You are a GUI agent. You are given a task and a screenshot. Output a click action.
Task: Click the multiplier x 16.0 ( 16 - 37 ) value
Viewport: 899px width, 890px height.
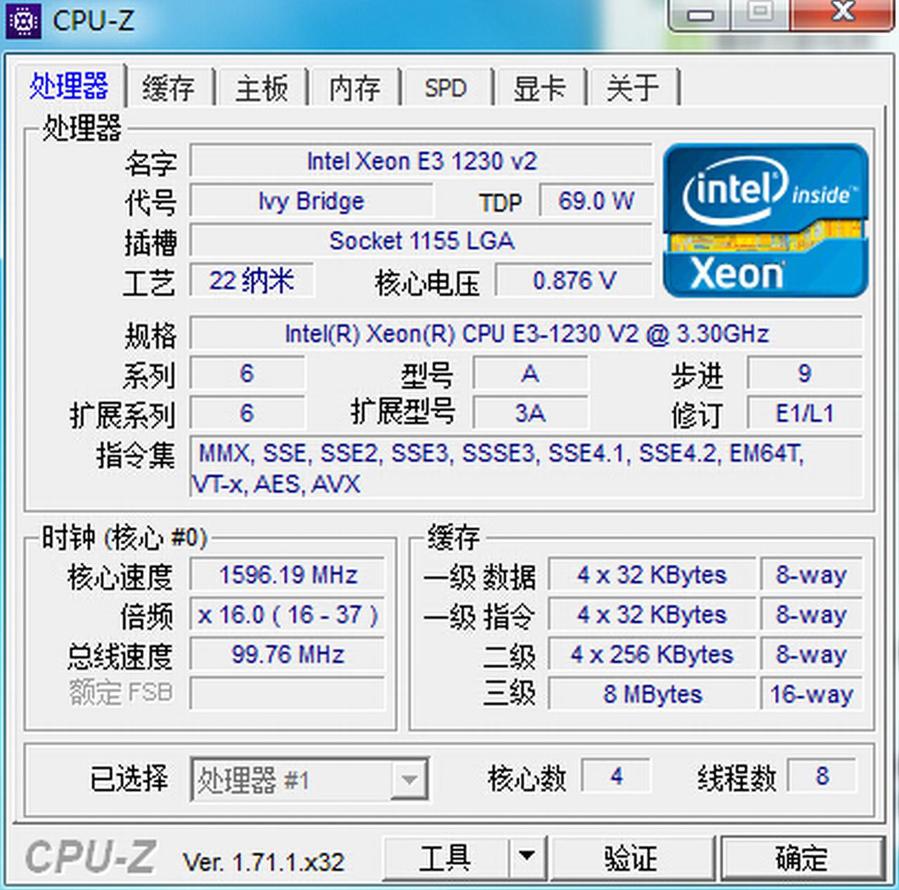pos(288,615)
